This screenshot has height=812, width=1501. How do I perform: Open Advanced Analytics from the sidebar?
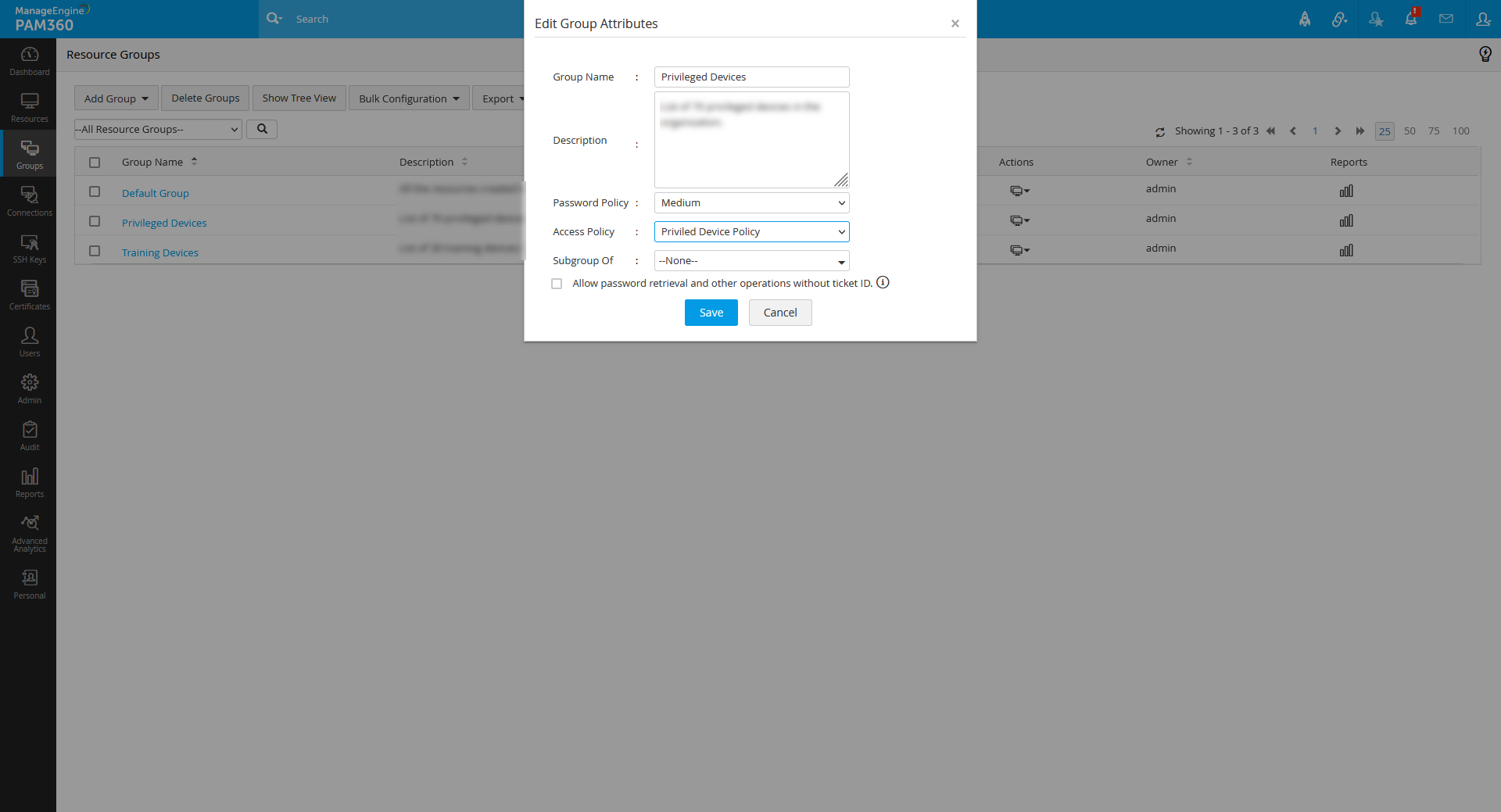click(29, 534)
